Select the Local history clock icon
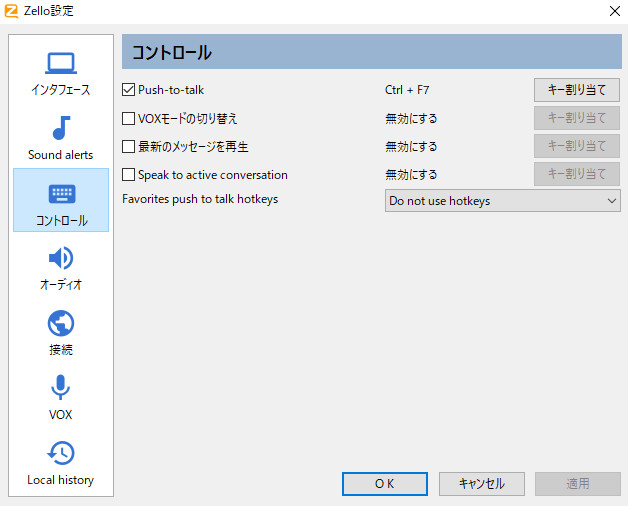 60,453
